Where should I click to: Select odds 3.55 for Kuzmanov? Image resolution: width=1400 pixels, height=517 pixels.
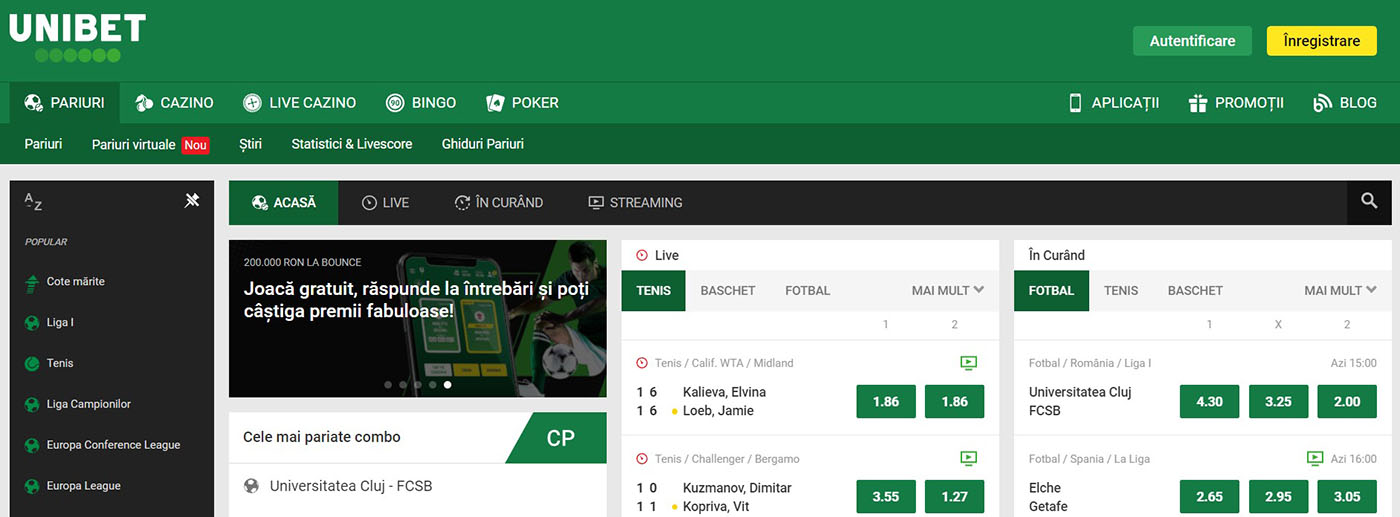pos(886,497)
